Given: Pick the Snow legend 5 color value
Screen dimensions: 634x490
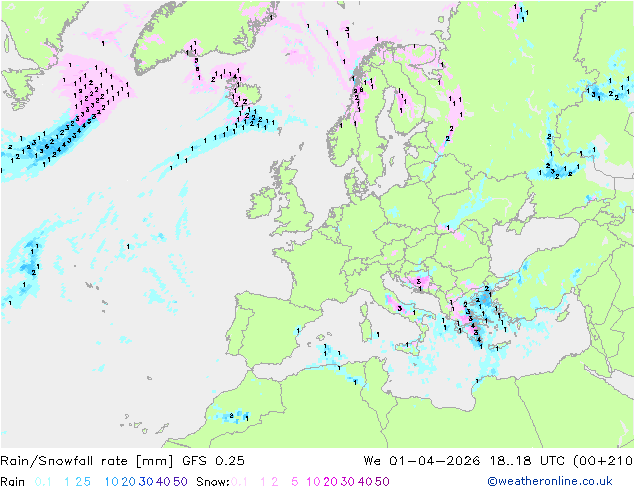Looking at the screenshot, I should point(295,482).
